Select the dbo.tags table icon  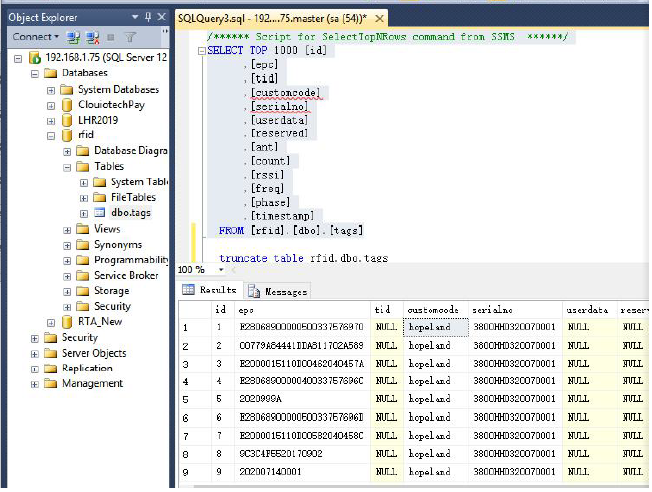click(99, 213)
